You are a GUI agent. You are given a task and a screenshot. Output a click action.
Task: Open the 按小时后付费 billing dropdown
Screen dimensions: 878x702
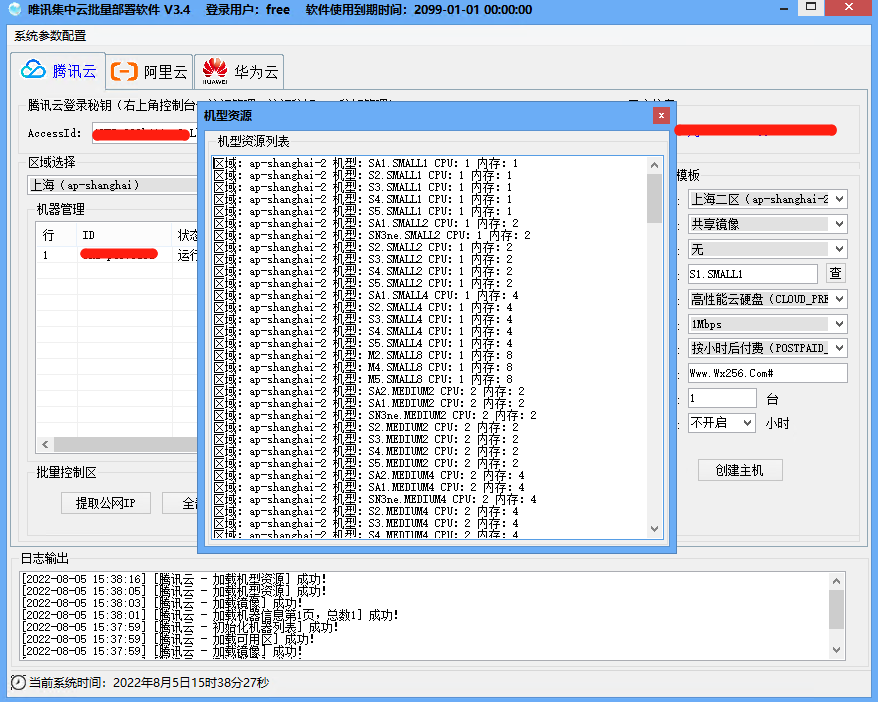point(767,348)
